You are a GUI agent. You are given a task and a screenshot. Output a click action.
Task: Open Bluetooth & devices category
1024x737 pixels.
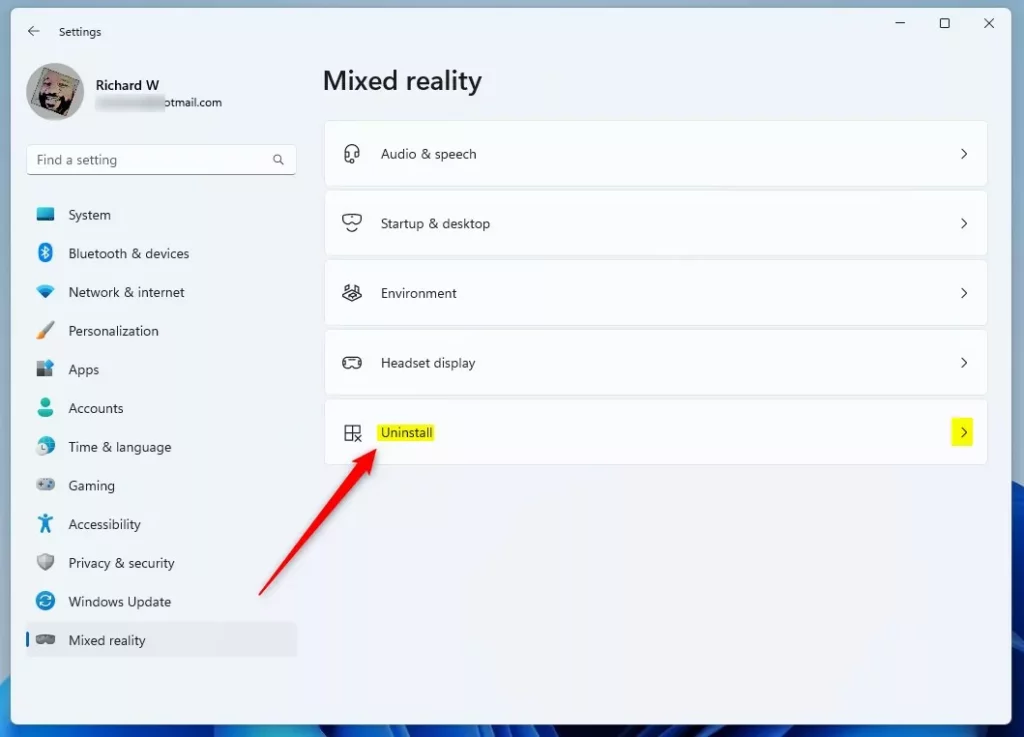(161, 253)
